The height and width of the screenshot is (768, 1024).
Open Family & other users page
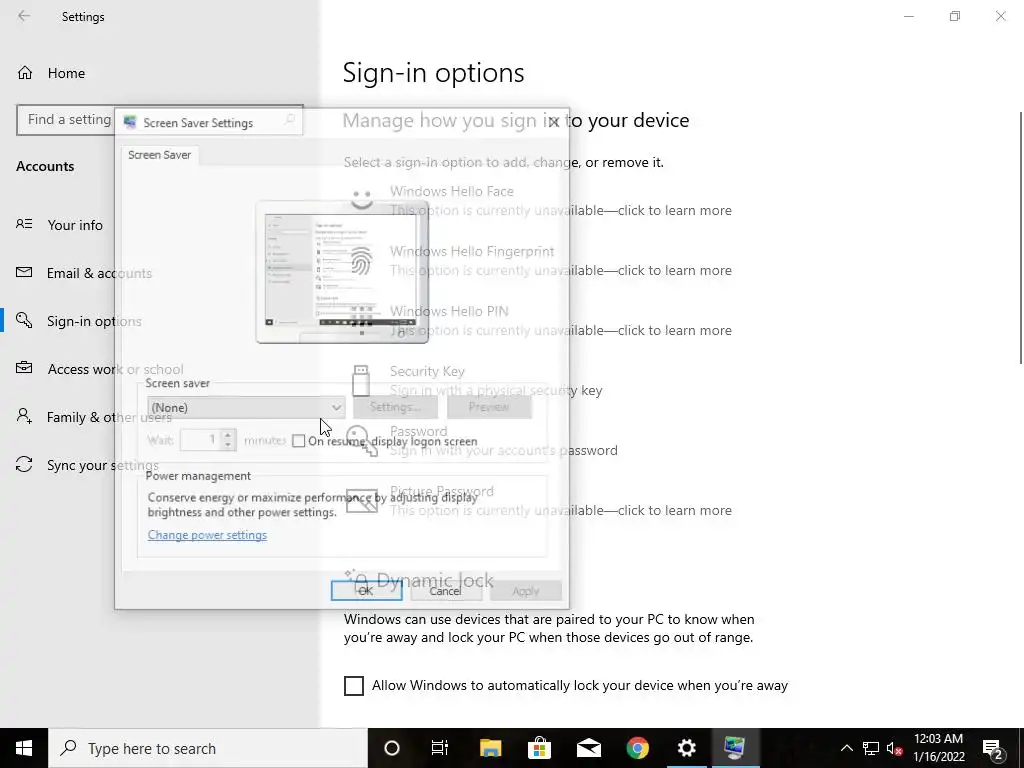click(x=109, y=417)
